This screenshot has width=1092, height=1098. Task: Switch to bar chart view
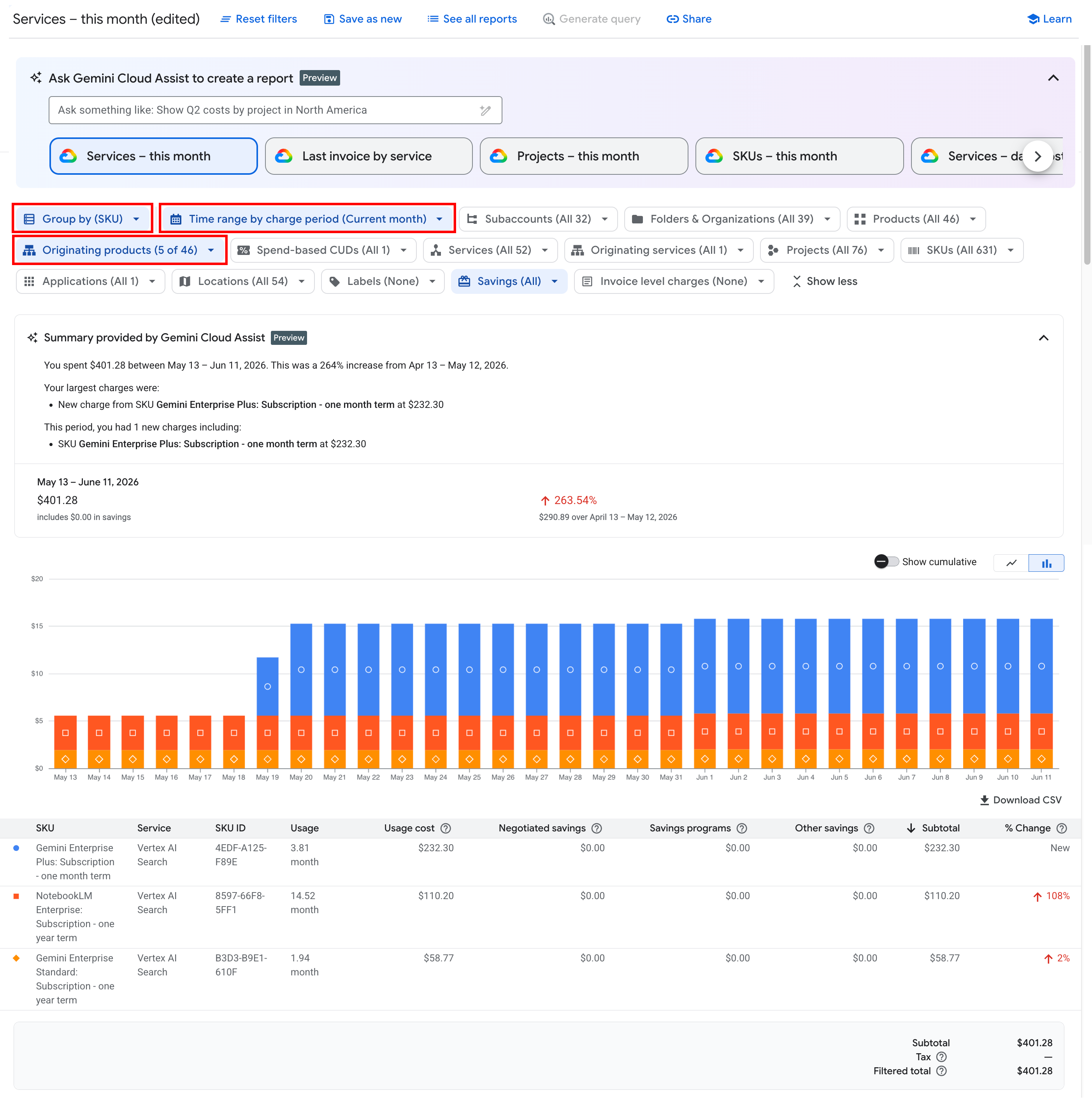[x=1046, y=563]
